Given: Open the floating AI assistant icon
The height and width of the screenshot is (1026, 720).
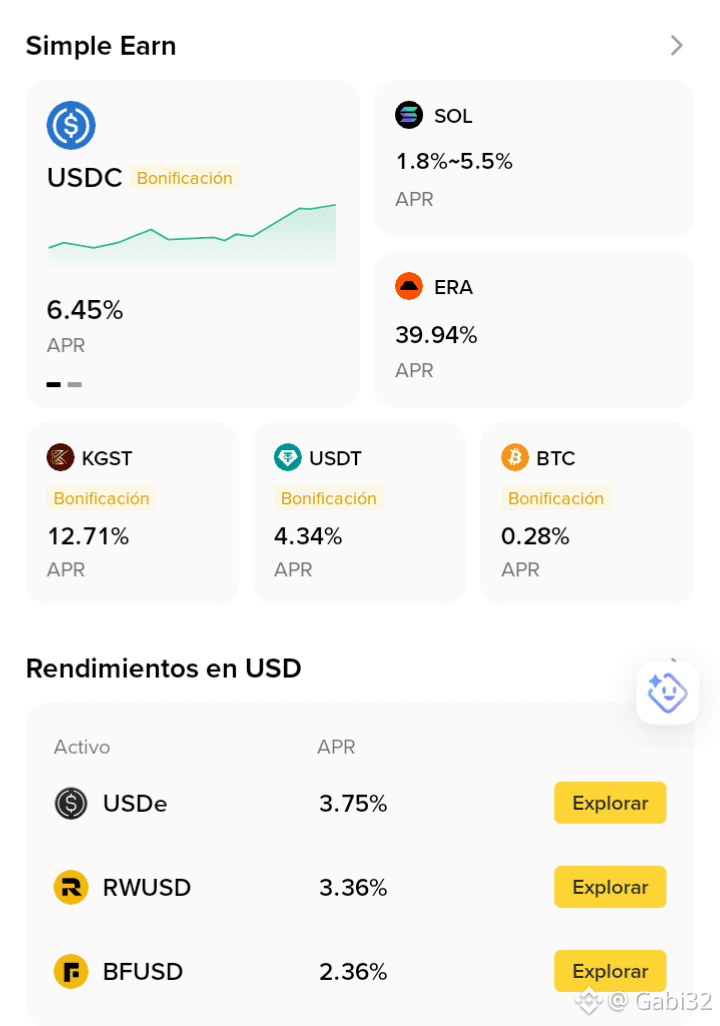Looking at the screenshot, I should point(668,693).
